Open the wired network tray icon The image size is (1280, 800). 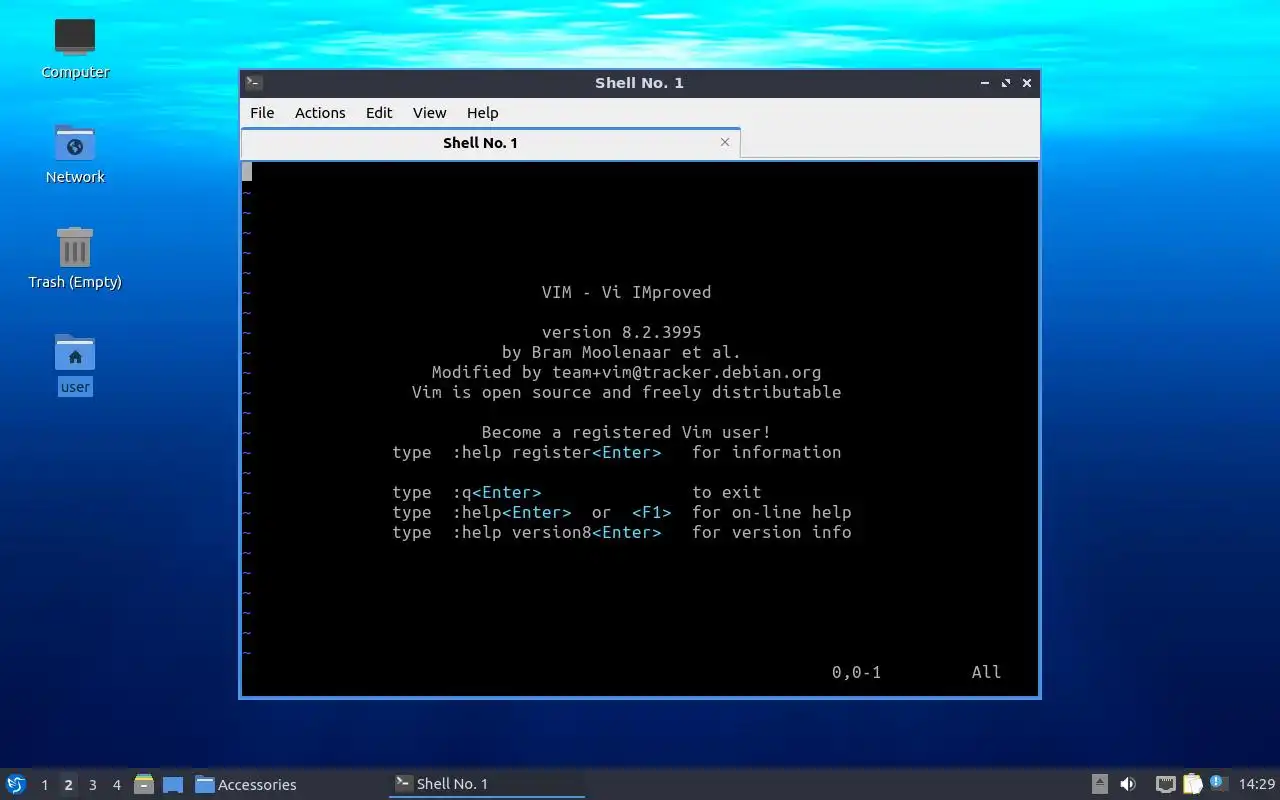[1165, 784]
